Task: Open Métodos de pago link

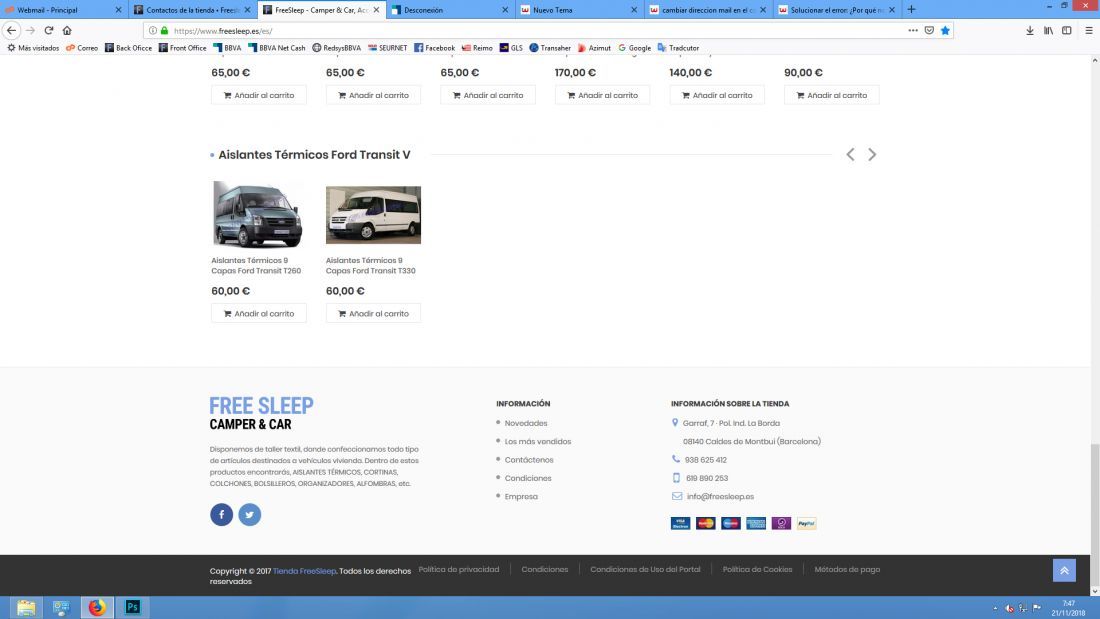Action: [847, 569]
